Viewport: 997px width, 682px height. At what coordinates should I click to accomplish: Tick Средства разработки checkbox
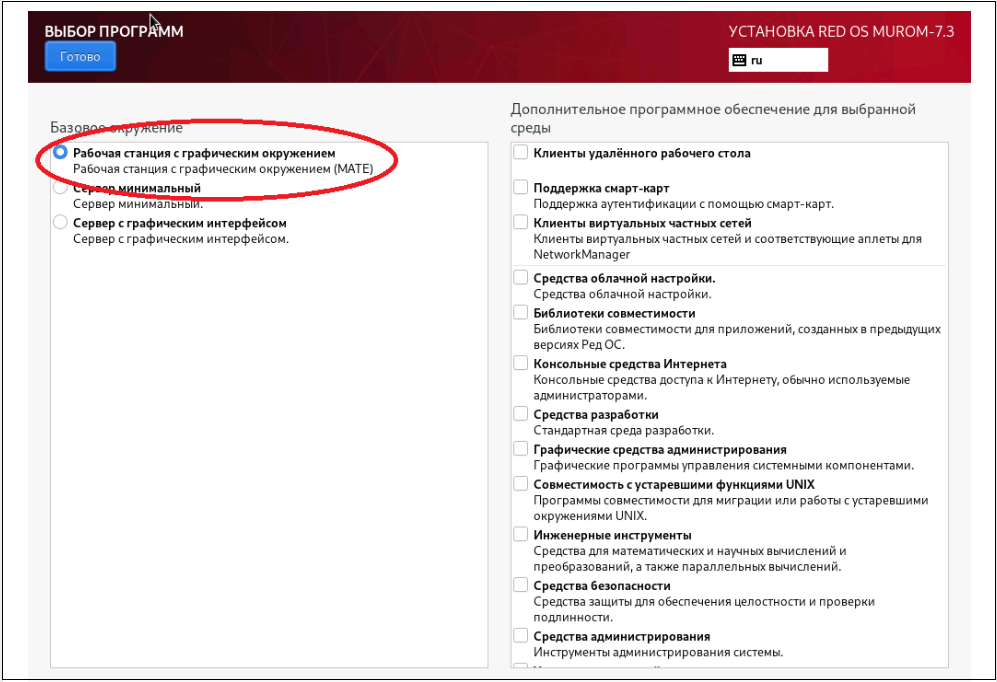click(x=521, y=414)
